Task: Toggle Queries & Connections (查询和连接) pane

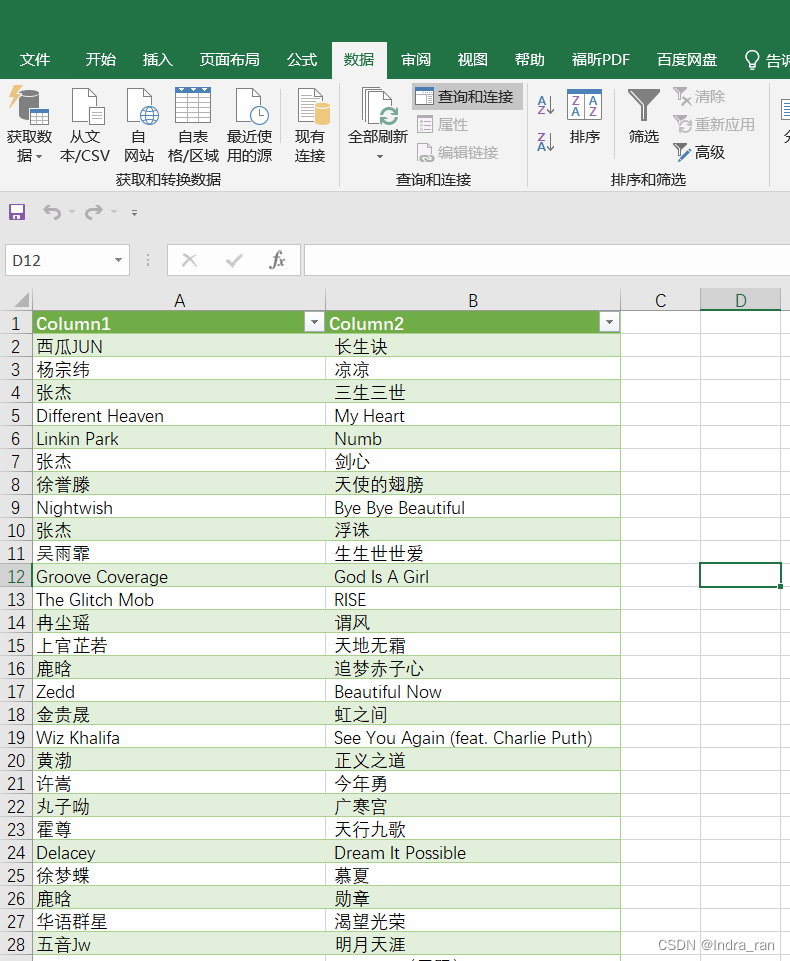Action: click(467, 96)
